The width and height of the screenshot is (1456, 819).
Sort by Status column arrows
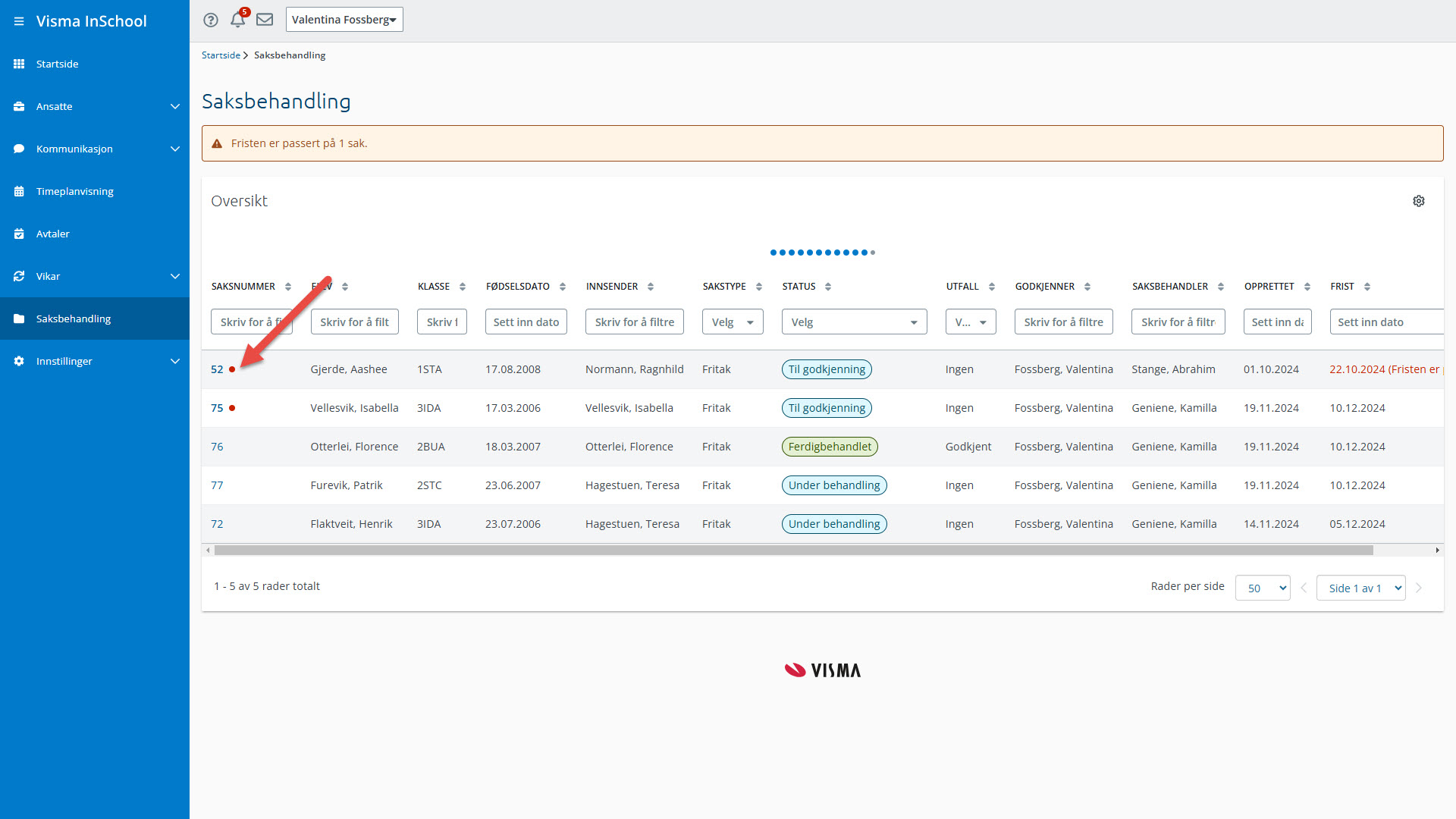point(828,287)
